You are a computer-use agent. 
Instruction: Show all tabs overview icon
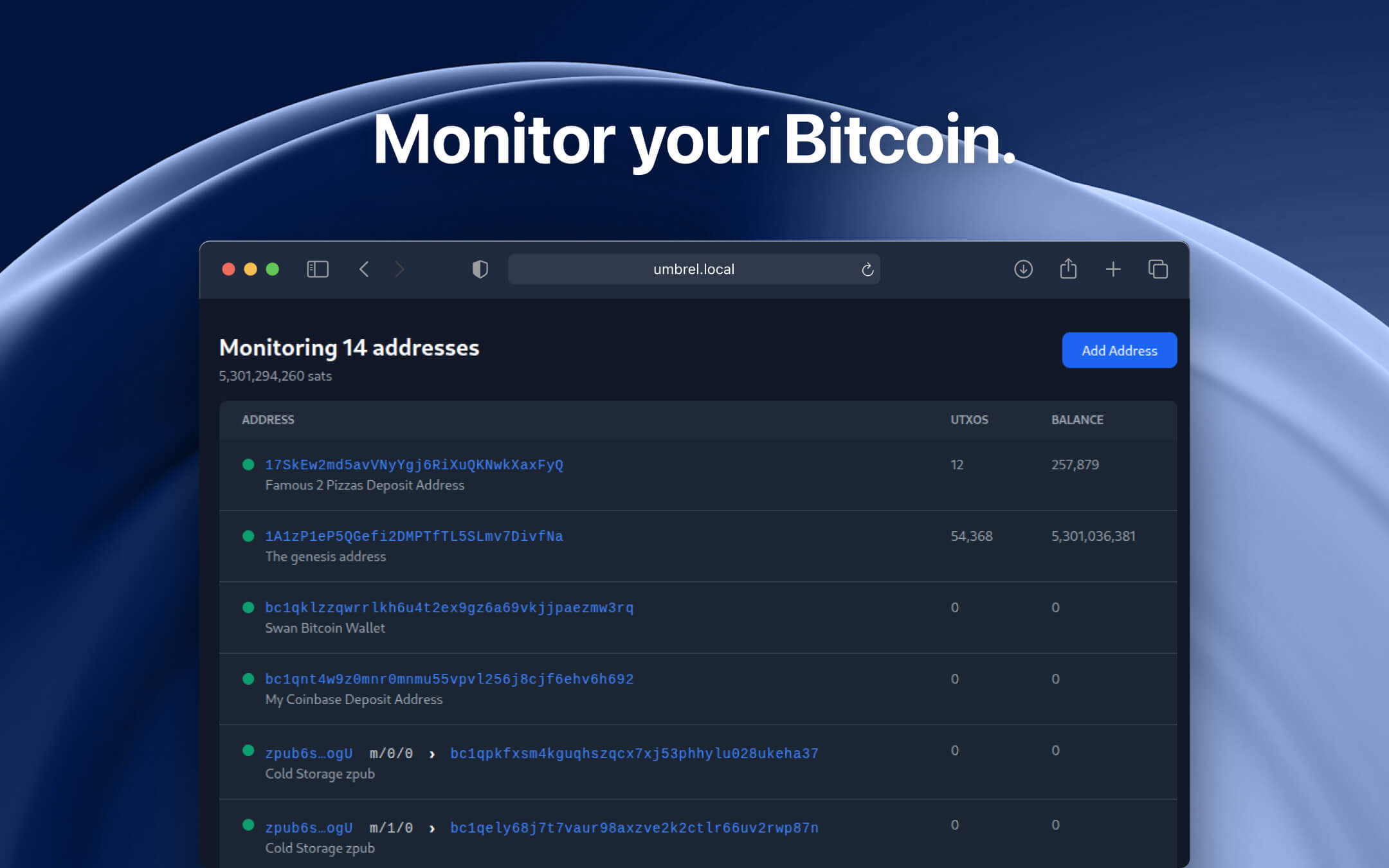click(x=1158, y=269)
